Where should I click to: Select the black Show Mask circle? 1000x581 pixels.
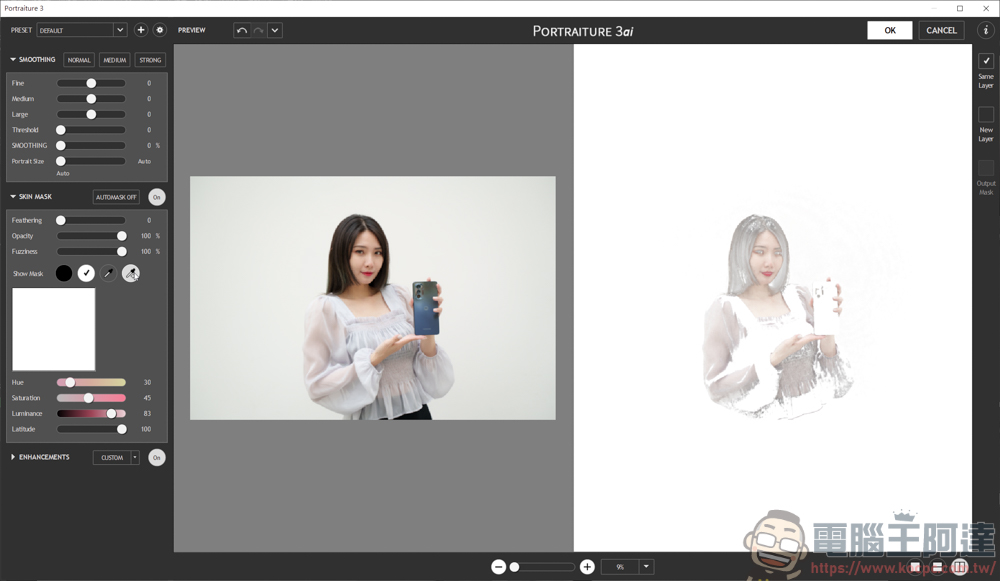coord(64,273)
